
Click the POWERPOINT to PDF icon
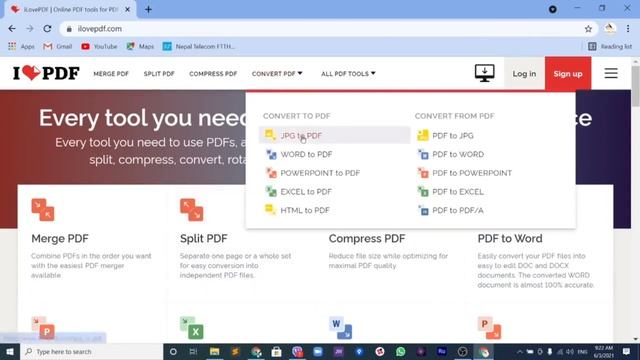(x=271, y=173)
